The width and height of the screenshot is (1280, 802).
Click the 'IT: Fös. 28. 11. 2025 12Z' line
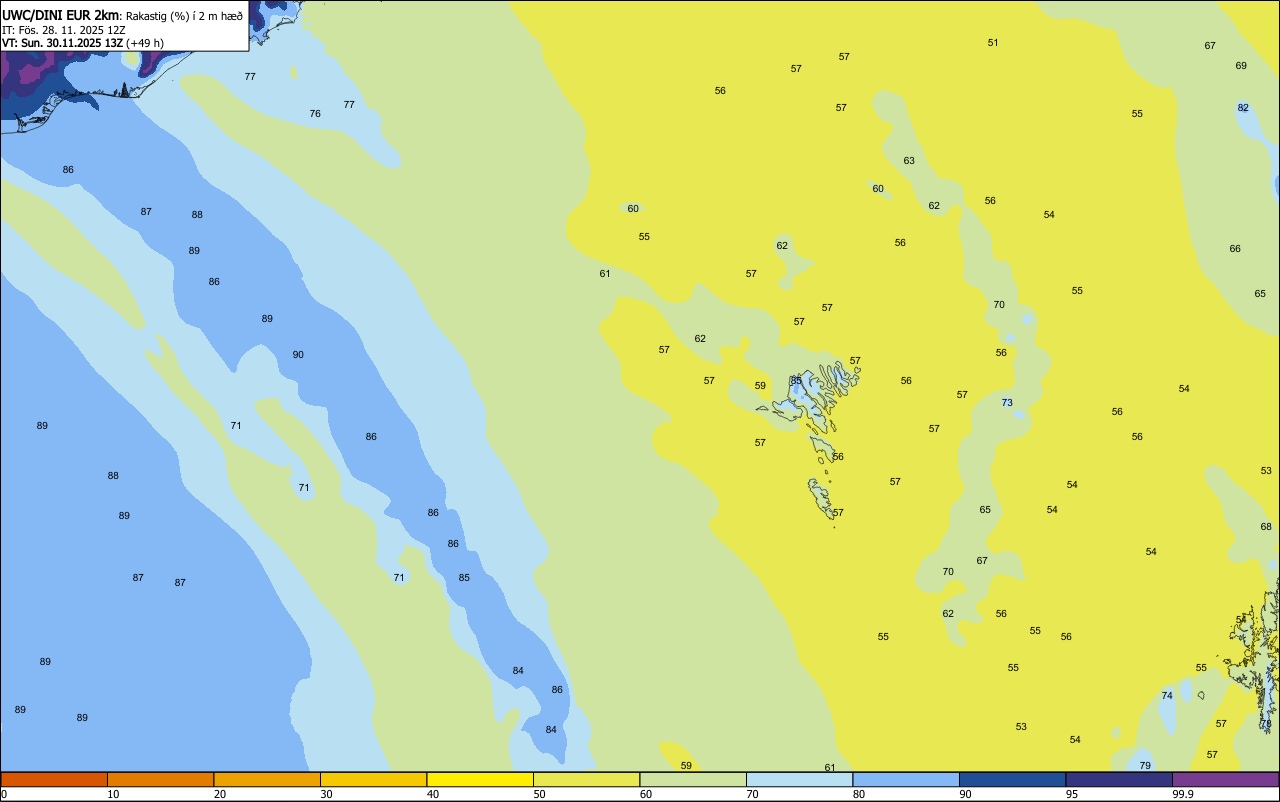(63, 30)
